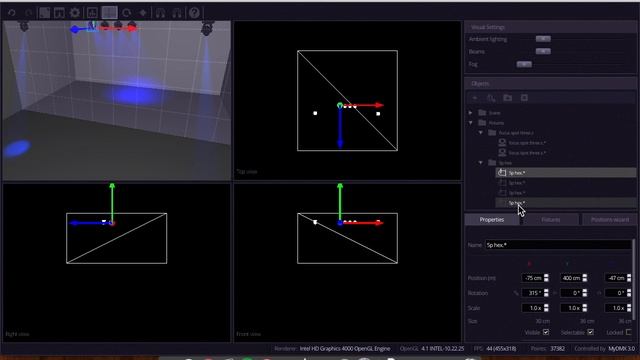
Task: Click the 315° rotation field
Action: click(x=532, y=293)
